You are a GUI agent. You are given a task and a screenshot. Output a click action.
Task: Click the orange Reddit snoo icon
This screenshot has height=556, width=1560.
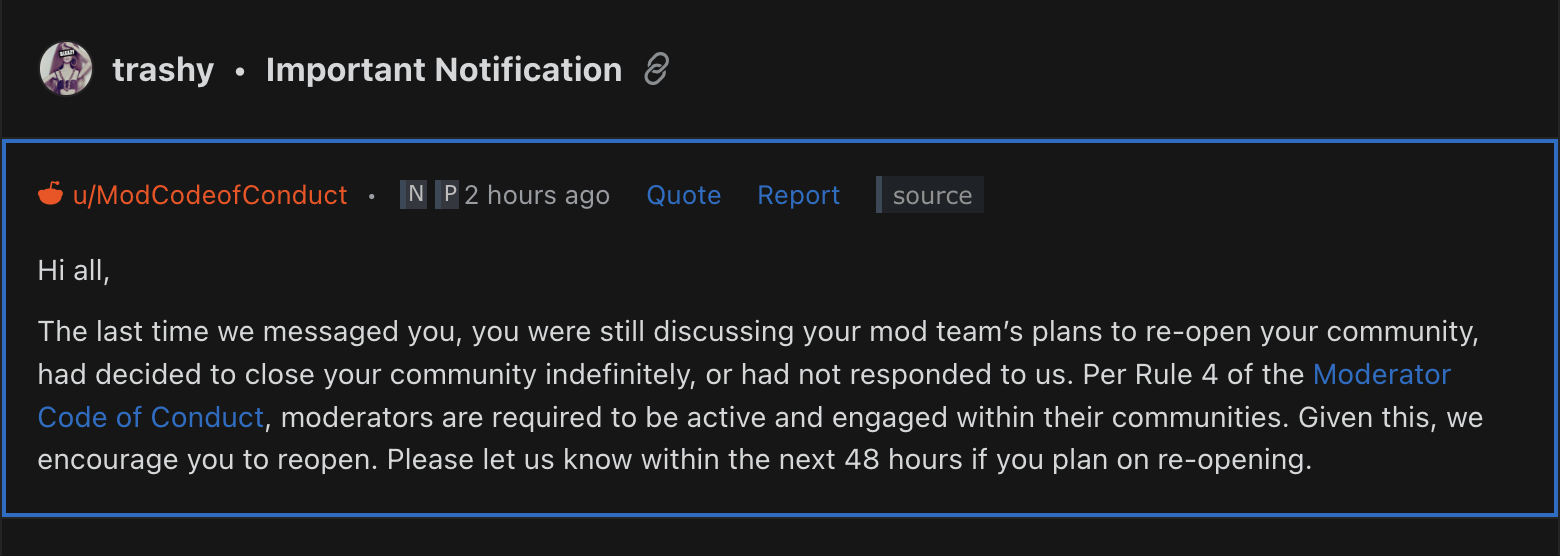(x=50, y=194)
